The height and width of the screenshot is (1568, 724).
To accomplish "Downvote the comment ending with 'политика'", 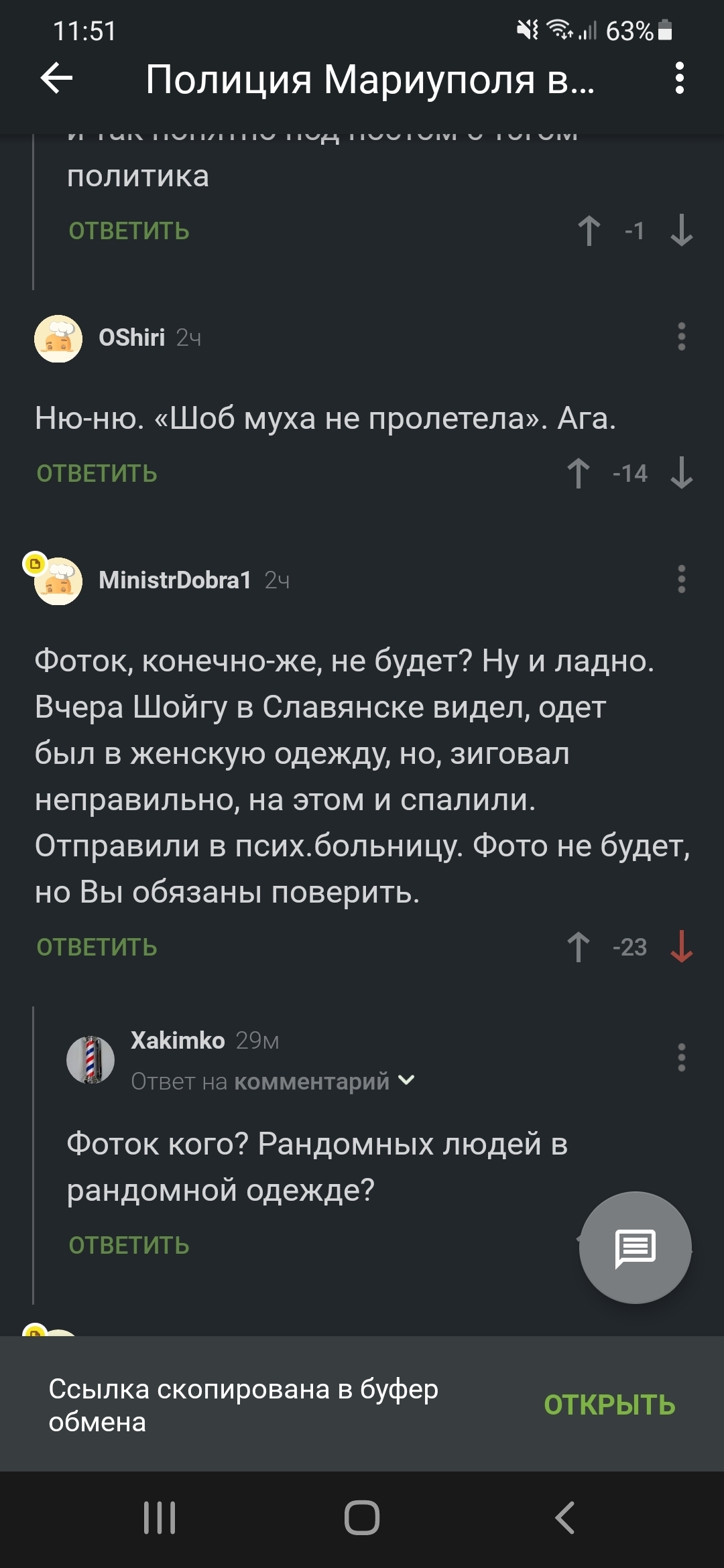I will (681, 231).
